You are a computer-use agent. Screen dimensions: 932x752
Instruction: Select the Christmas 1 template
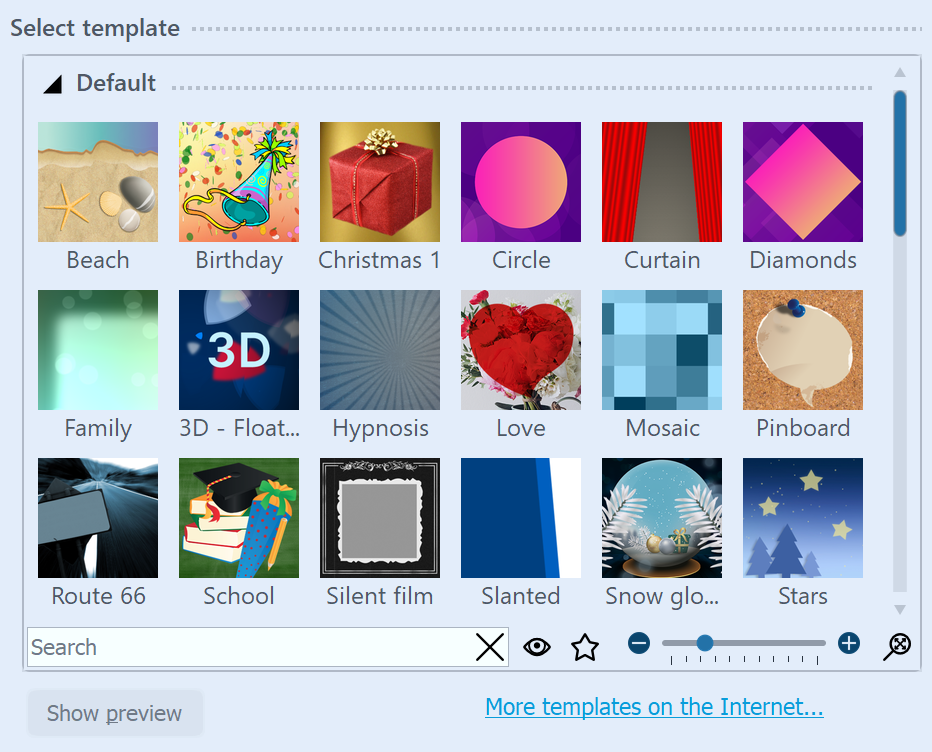tap(379, 181)
